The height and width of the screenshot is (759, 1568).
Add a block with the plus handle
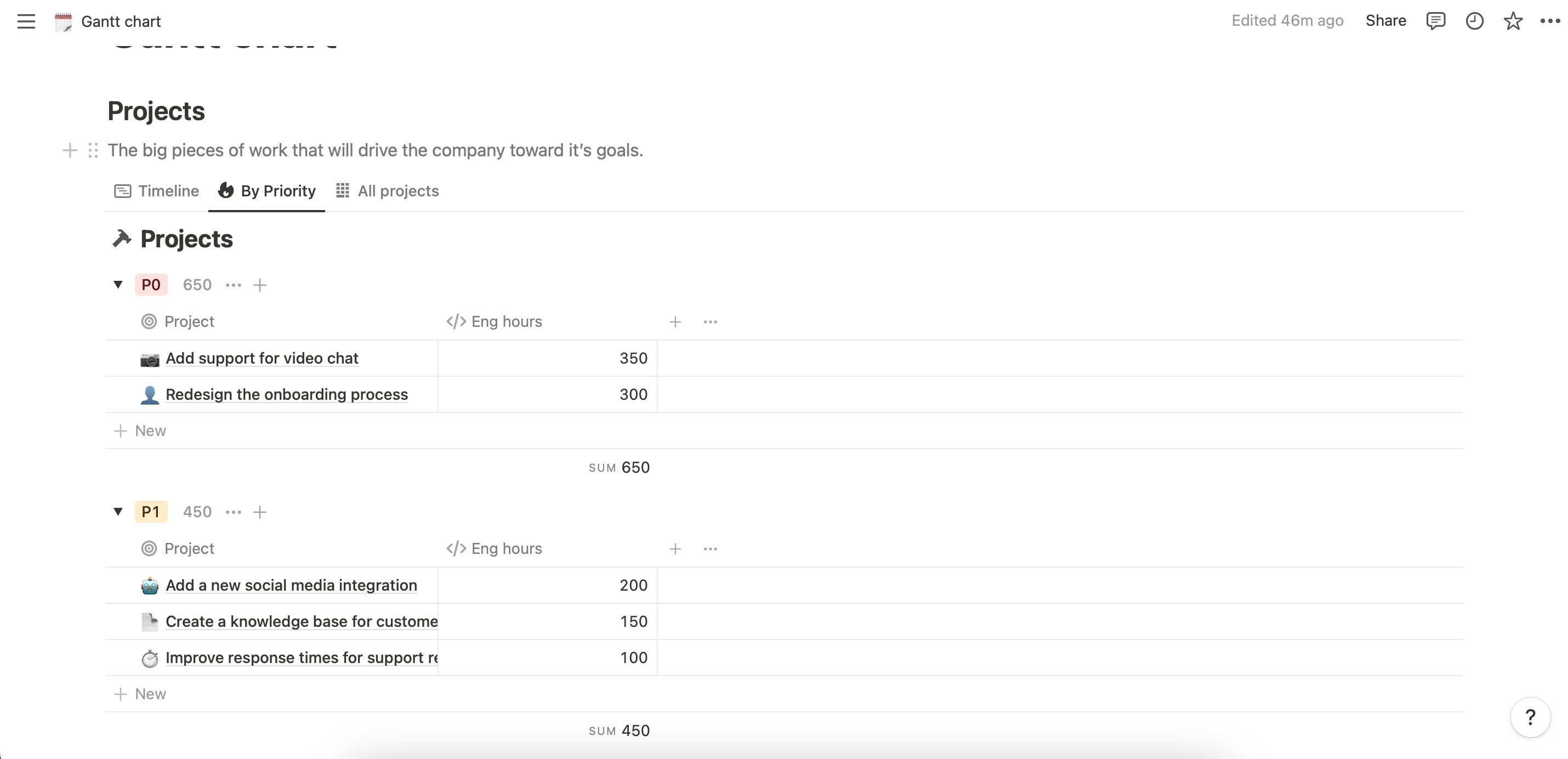pyautogui.click(x=70, y=150)
